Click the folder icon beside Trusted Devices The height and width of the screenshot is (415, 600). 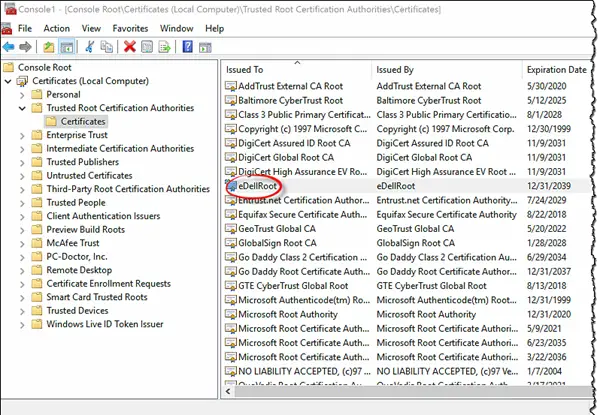tap(37, 311)
